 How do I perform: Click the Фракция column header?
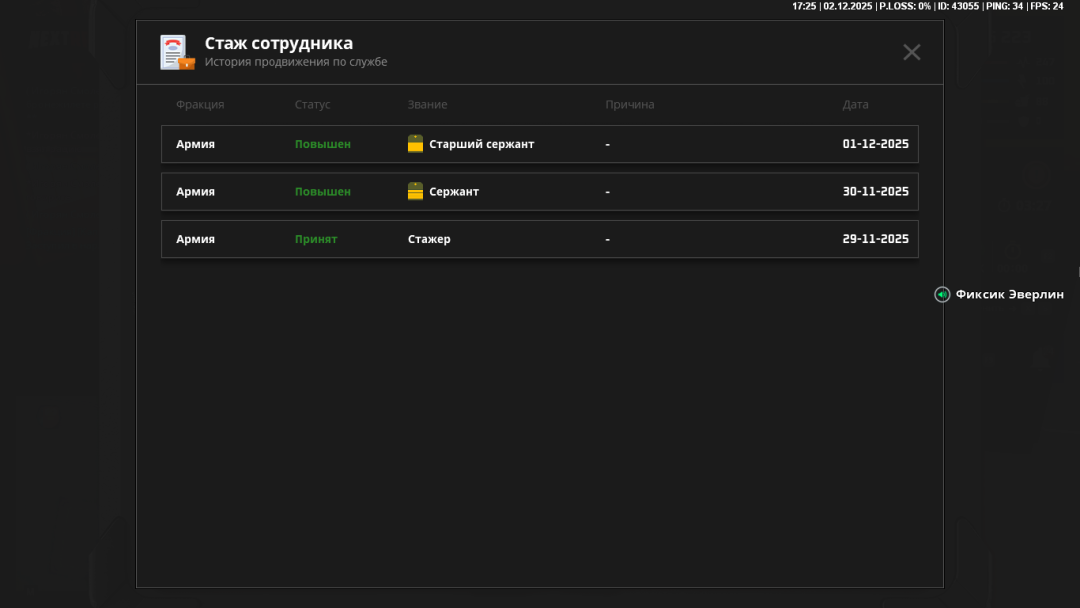coord(200,105)
